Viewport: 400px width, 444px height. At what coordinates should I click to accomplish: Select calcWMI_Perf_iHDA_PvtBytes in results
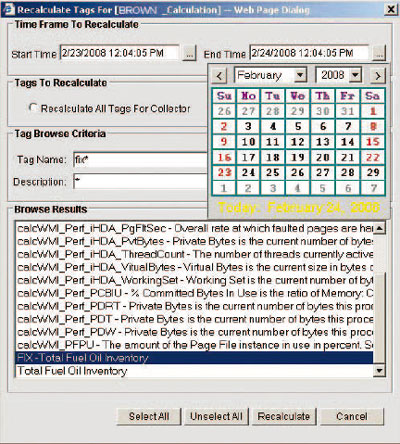tap(194, 241)
